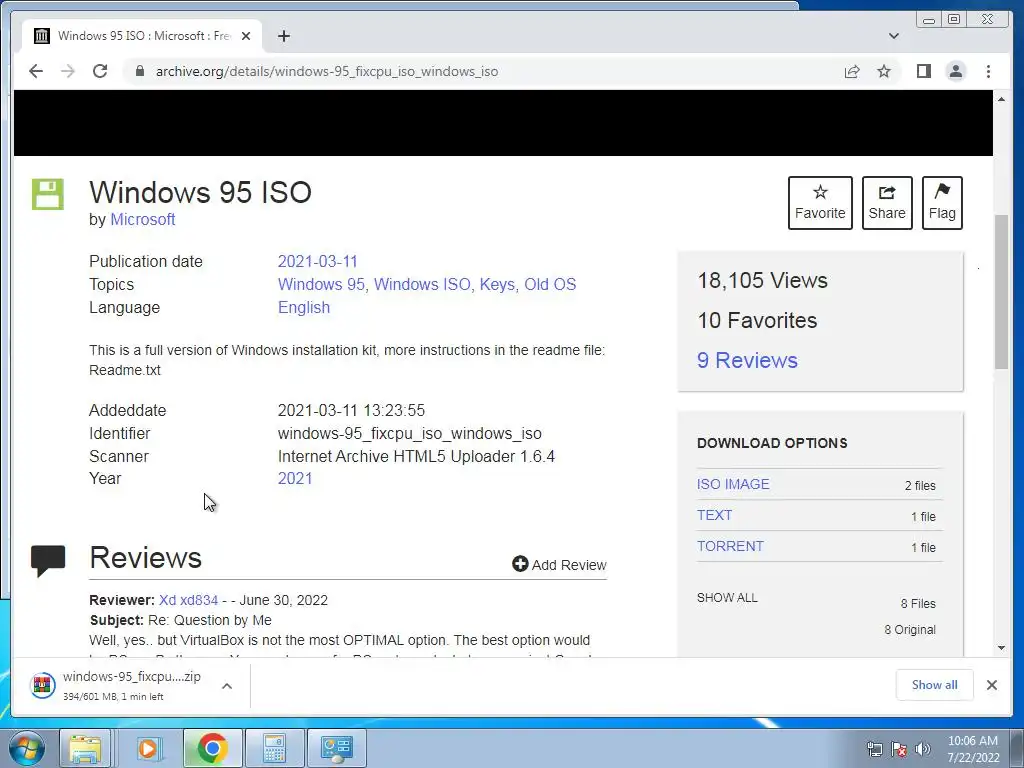The image size is (1024, 768).
Task: Click the scrollbar up arrow
Action: [1001, 99]
